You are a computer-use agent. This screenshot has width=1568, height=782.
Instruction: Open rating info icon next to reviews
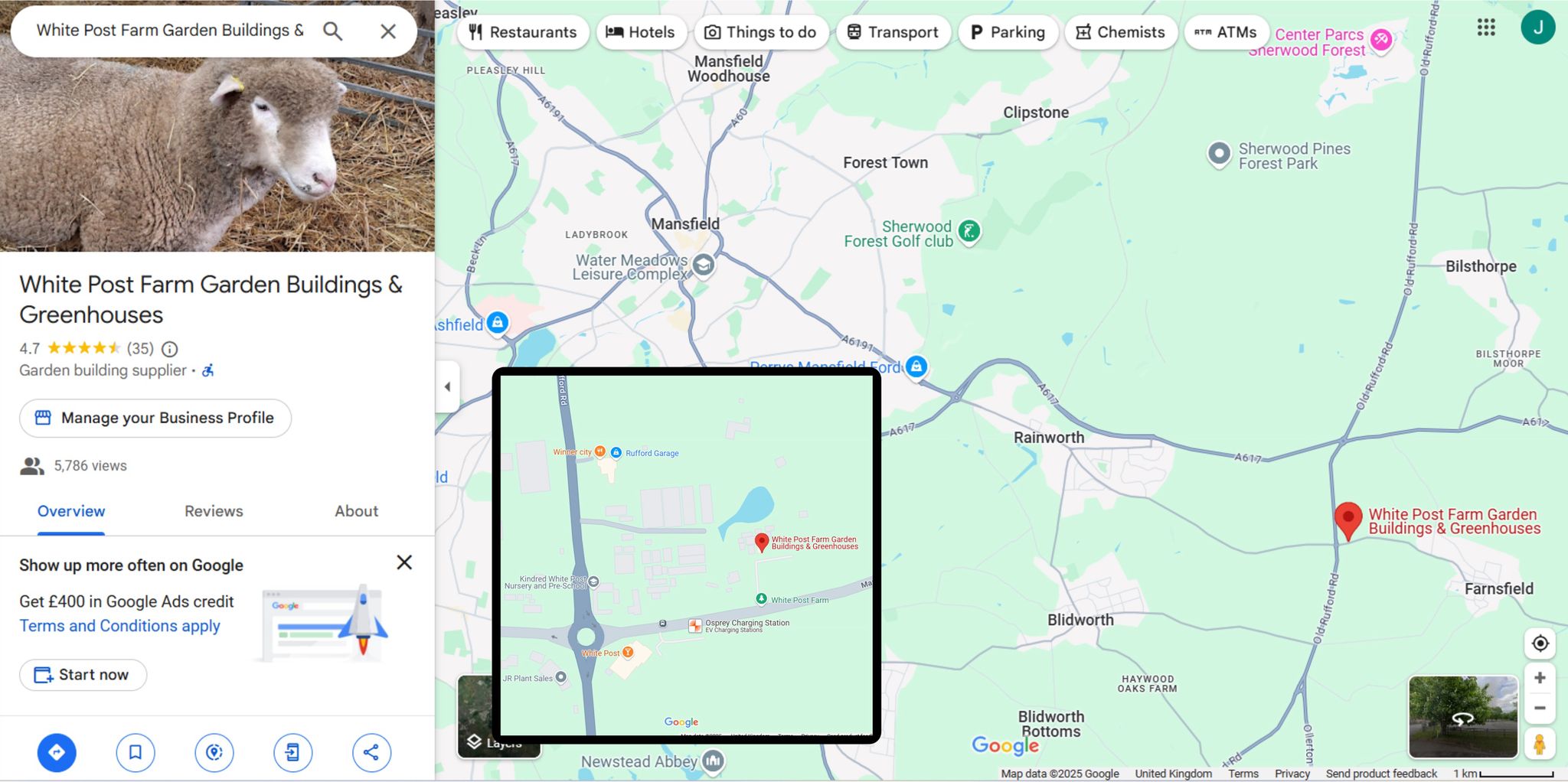coord(170,349)
